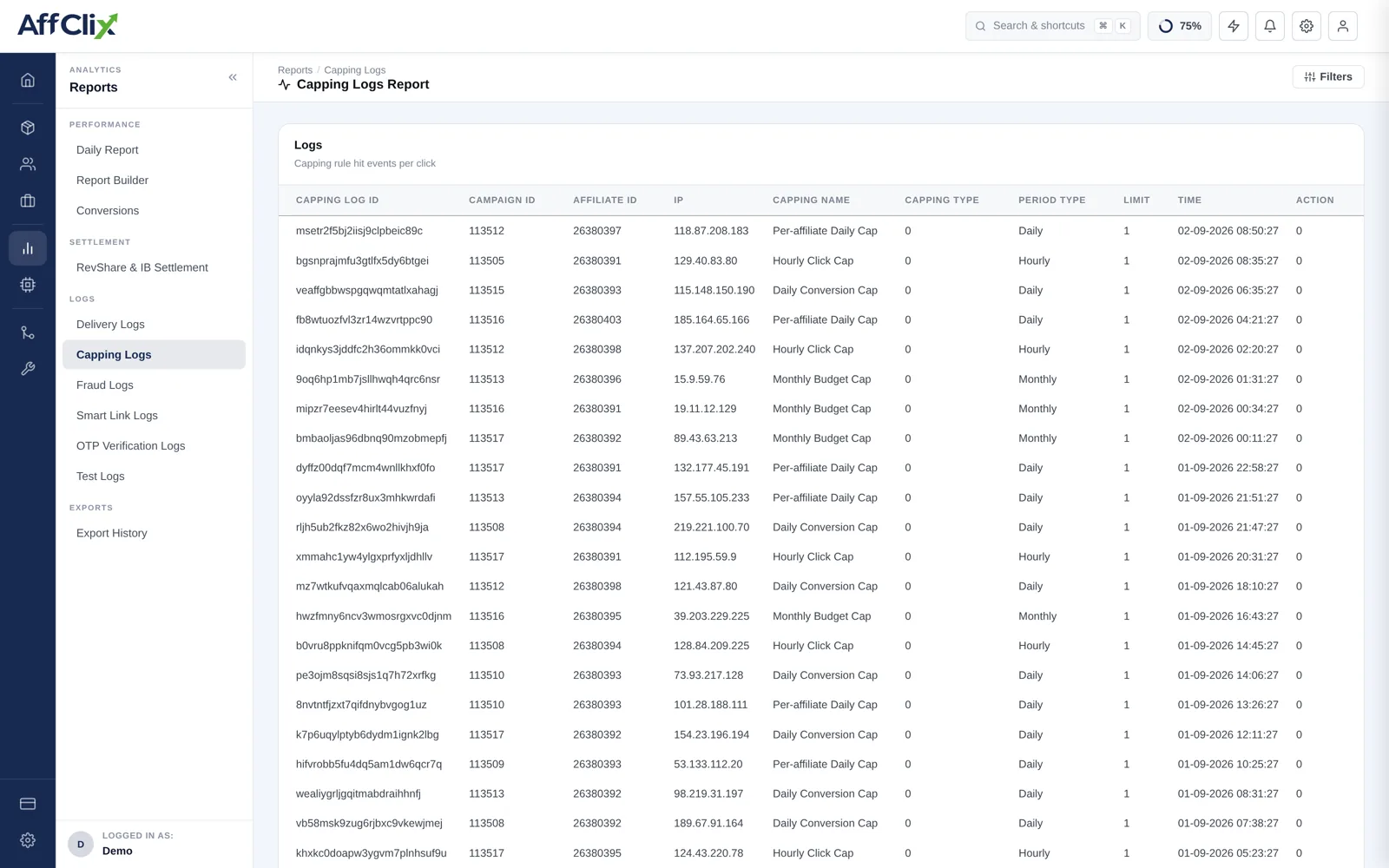Click IP address 121.43.87.80
The image size is (1389, 868).
(705, 586)
